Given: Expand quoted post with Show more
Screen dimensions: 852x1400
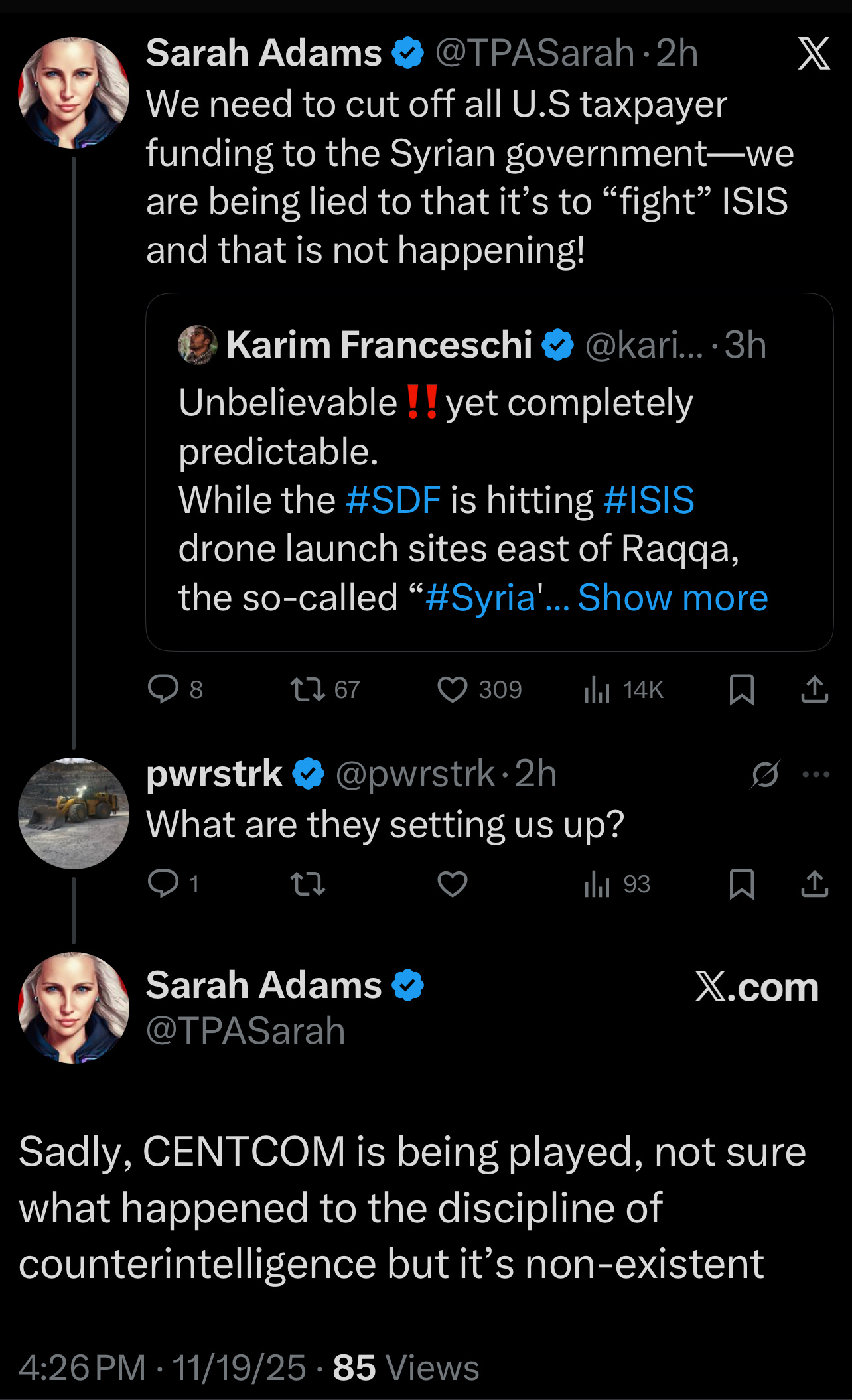Looking at the screenshot, I should [x=672, y=598].
